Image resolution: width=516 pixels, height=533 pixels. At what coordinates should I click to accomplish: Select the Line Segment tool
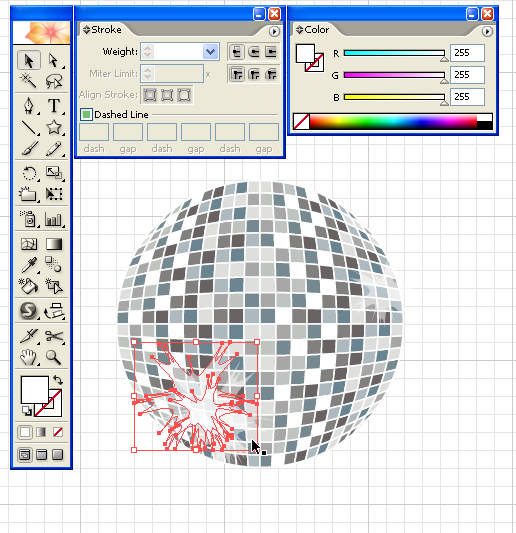point(29,127)
